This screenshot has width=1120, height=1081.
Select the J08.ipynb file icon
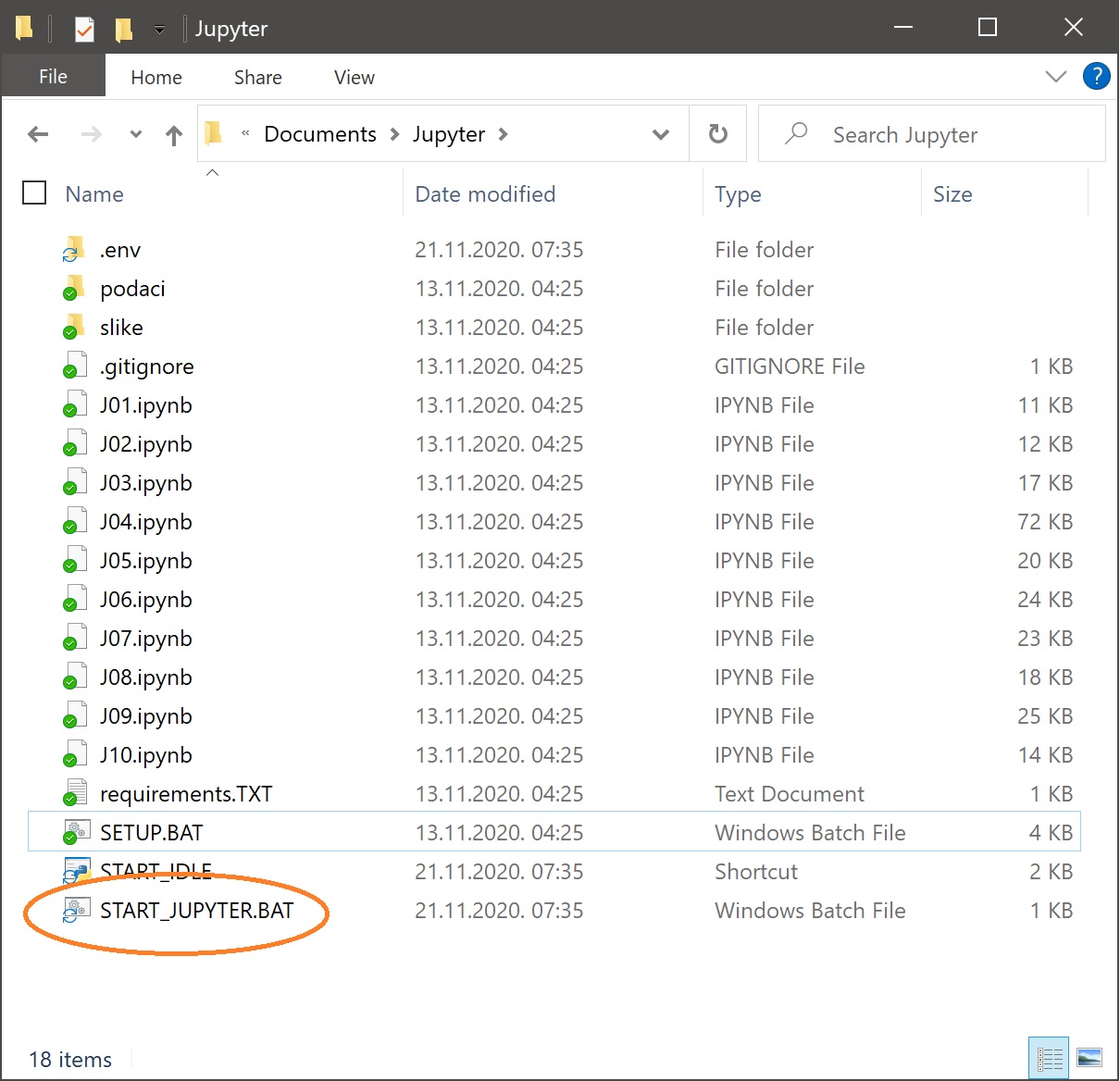tap(74, 677)
